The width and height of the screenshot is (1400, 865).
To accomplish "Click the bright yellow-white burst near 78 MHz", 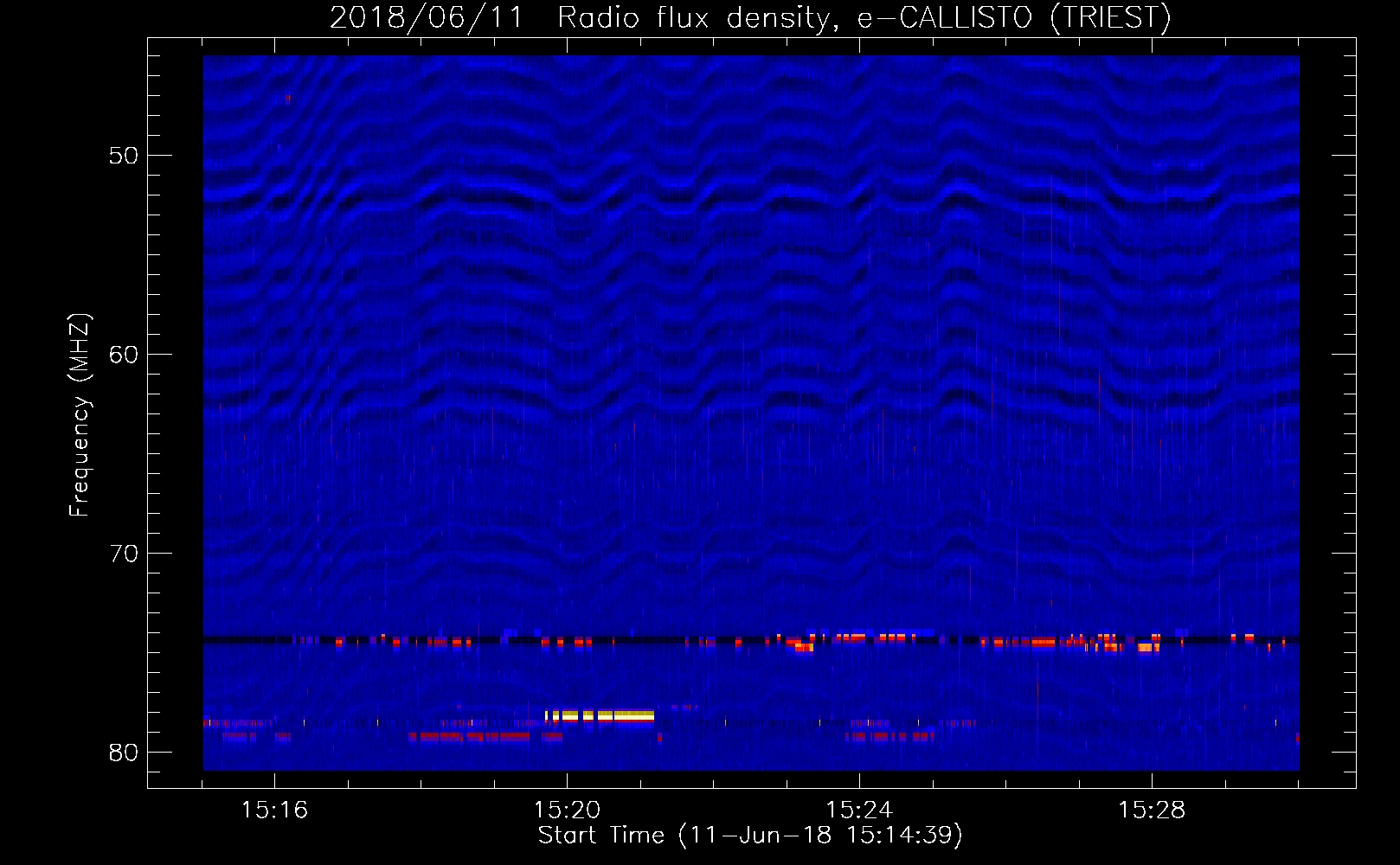I will (600, 715).
